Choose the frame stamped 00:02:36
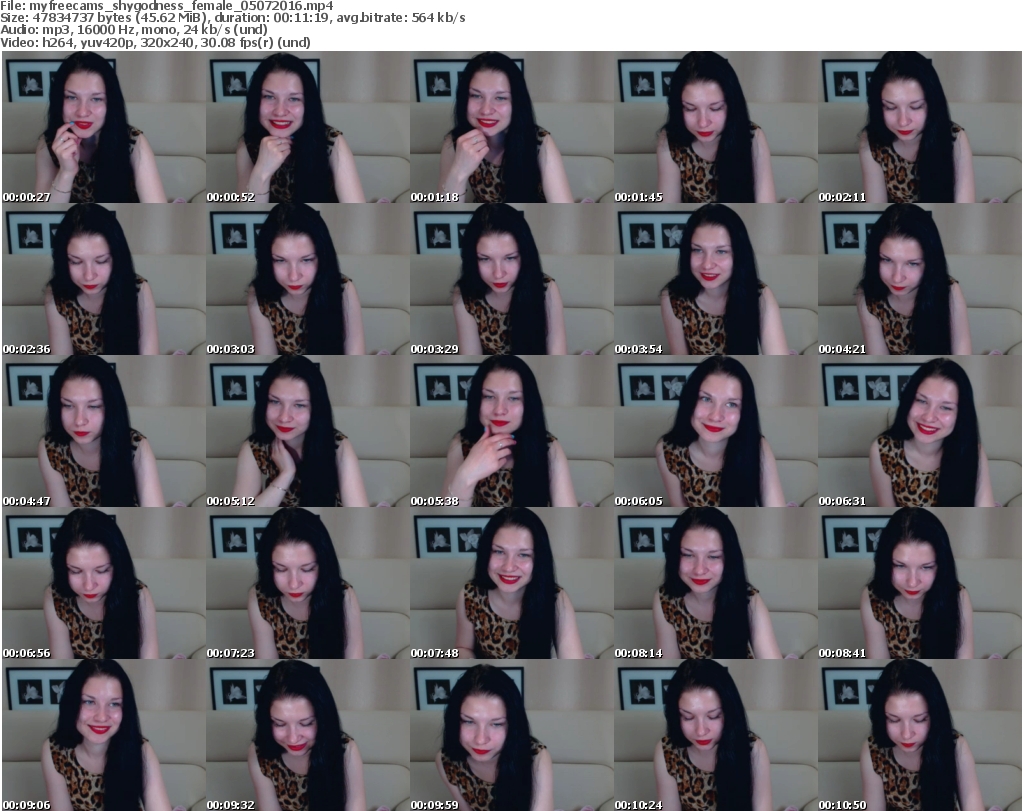This screenshot has height=811, width=1024. [x=104, y=279]
